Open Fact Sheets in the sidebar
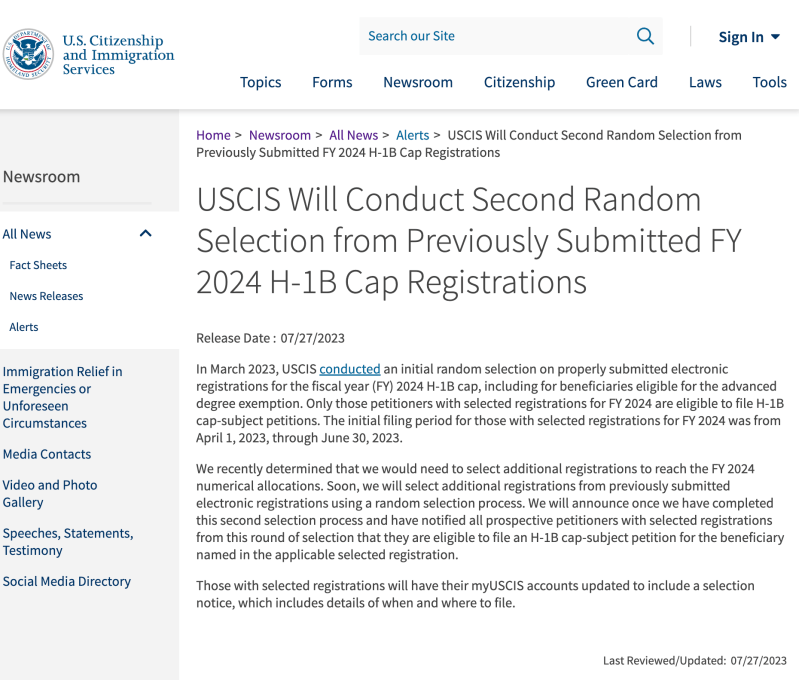Image resolution: width=799 pixels, height=680 pixels. tap(38, 265)
